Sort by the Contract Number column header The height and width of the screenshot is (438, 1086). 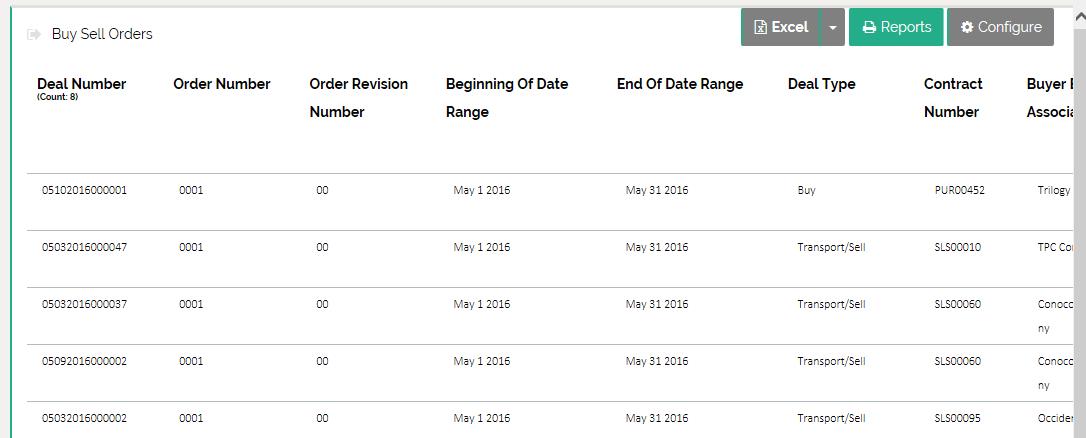coord(952,98)
